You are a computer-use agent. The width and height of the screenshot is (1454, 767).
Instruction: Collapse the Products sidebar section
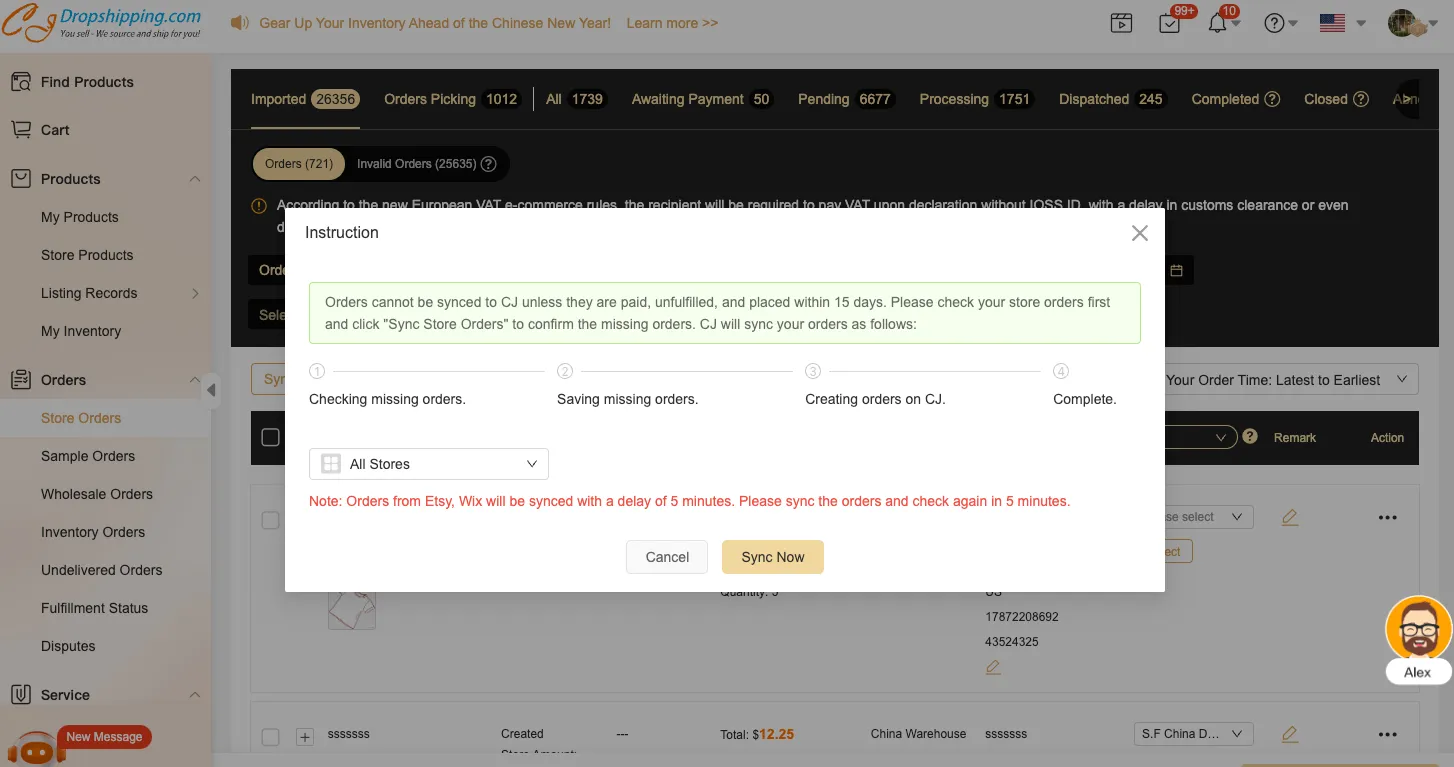(195, 179)
